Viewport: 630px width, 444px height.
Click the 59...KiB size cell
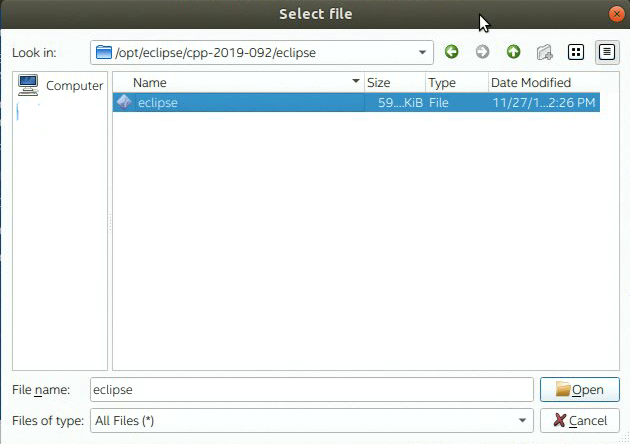pos(400,102)
